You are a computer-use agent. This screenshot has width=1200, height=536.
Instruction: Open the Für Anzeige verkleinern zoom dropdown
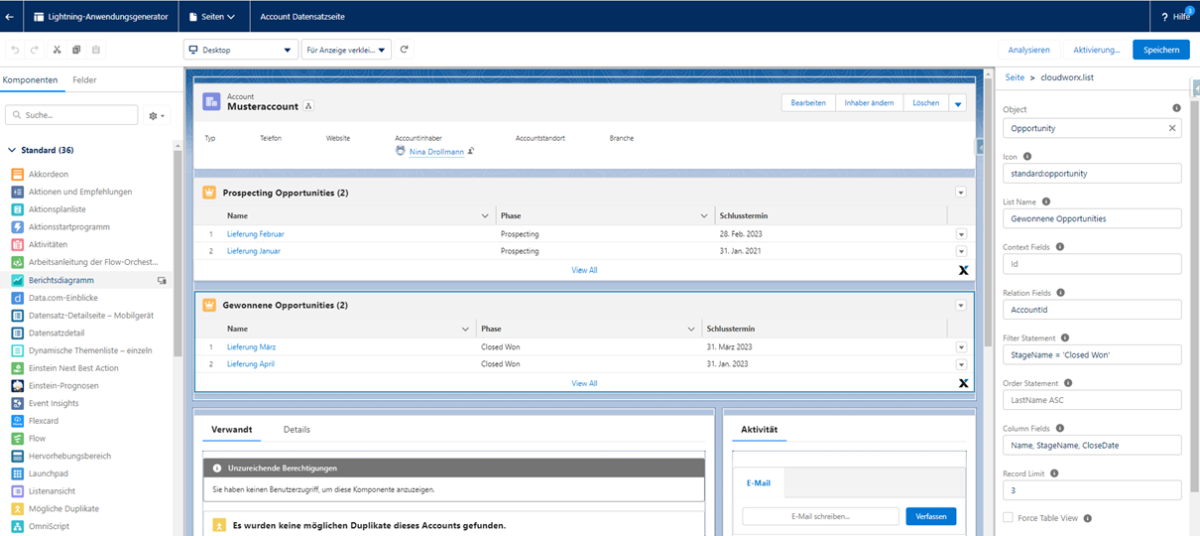[x=346, y=49]
